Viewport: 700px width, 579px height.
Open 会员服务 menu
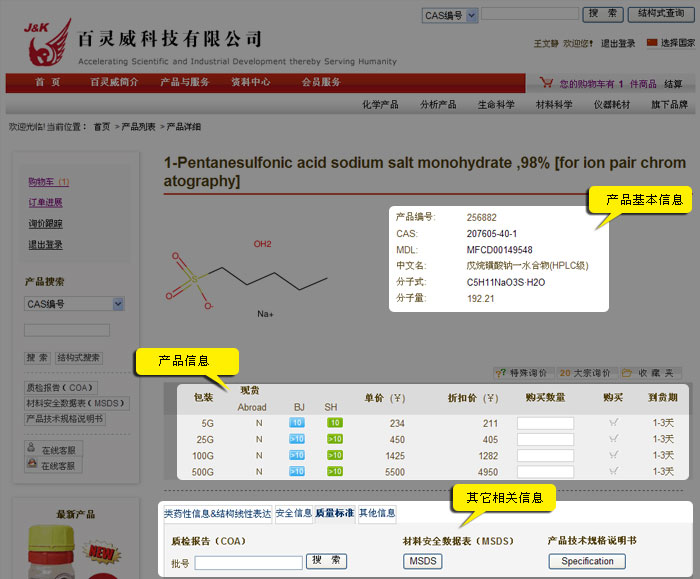(x=321, y=82)
